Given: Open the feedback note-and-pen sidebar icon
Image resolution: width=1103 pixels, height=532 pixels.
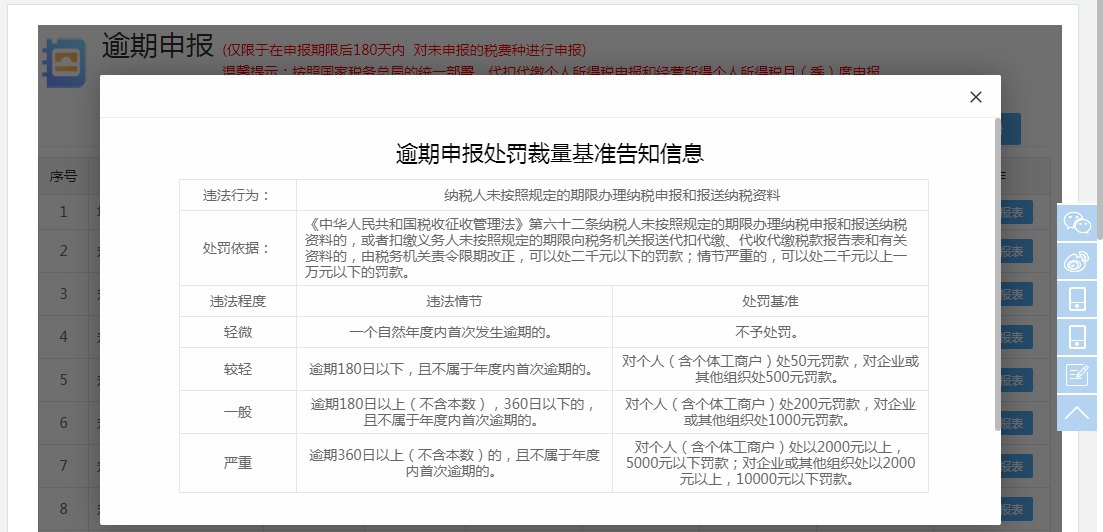Looking at the screenshot, I should (x=1077, y=375).
